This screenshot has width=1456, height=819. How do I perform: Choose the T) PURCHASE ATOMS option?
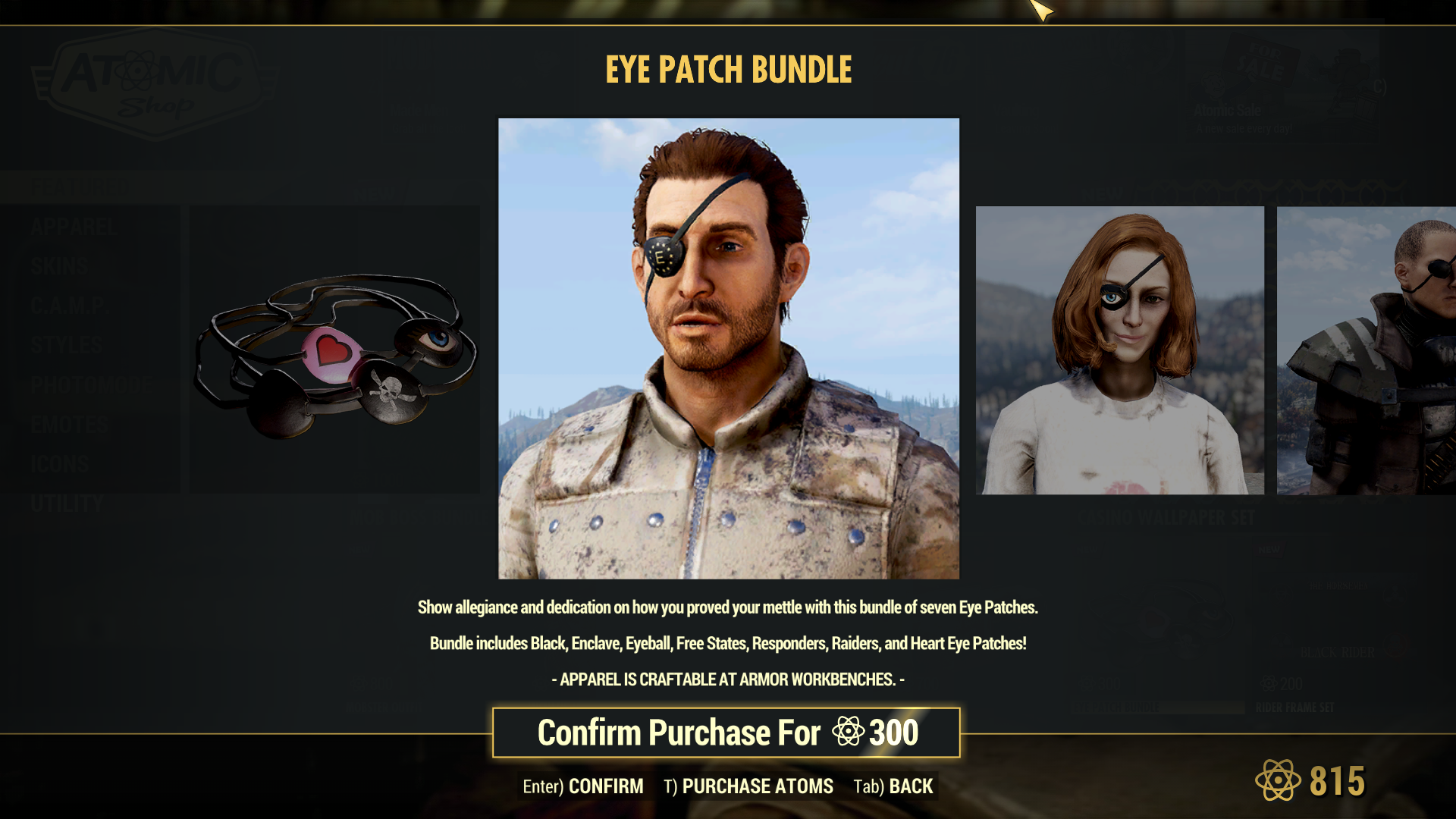748,786
